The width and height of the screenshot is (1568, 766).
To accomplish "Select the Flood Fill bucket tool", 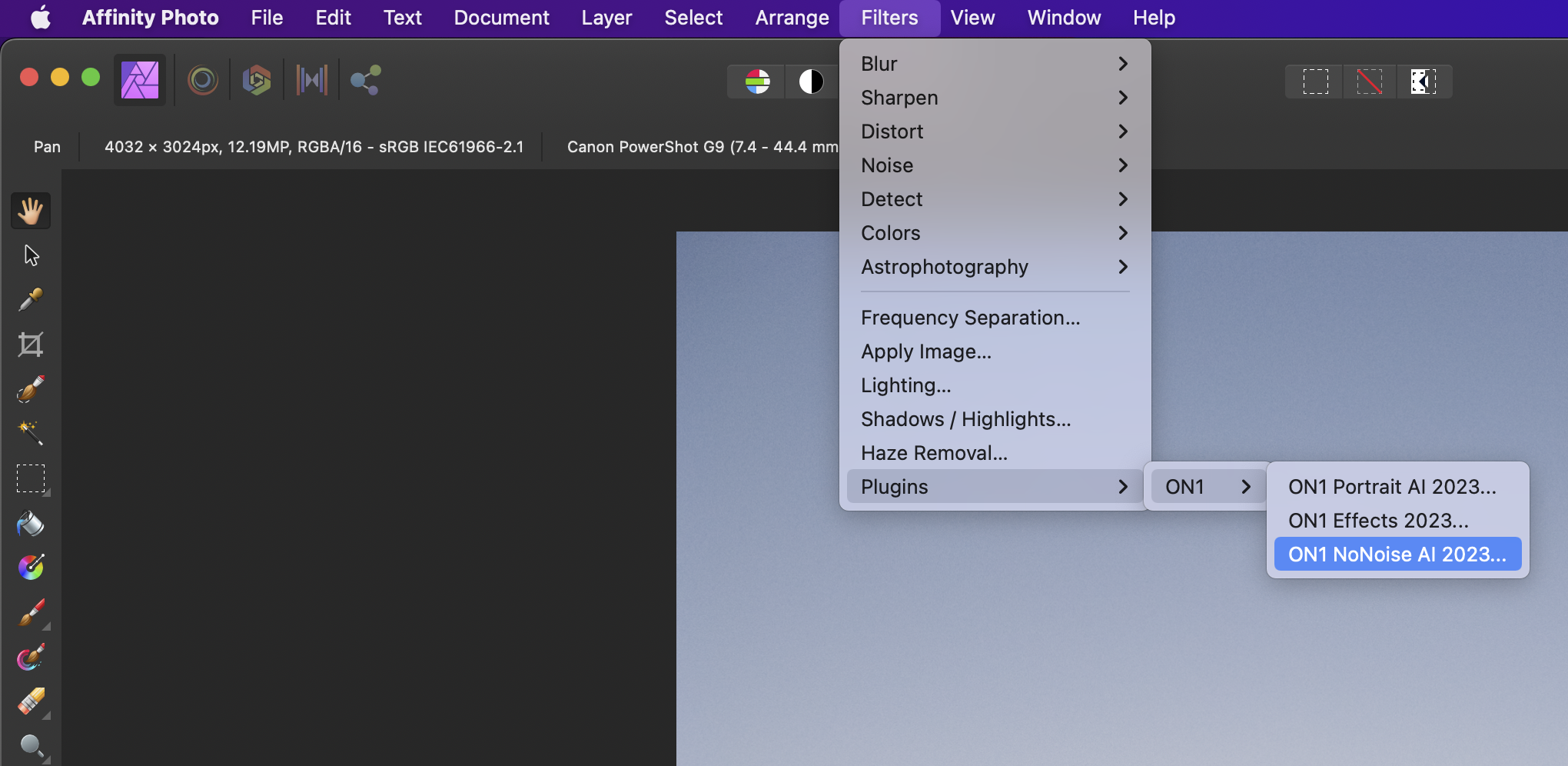I will 31,524.
